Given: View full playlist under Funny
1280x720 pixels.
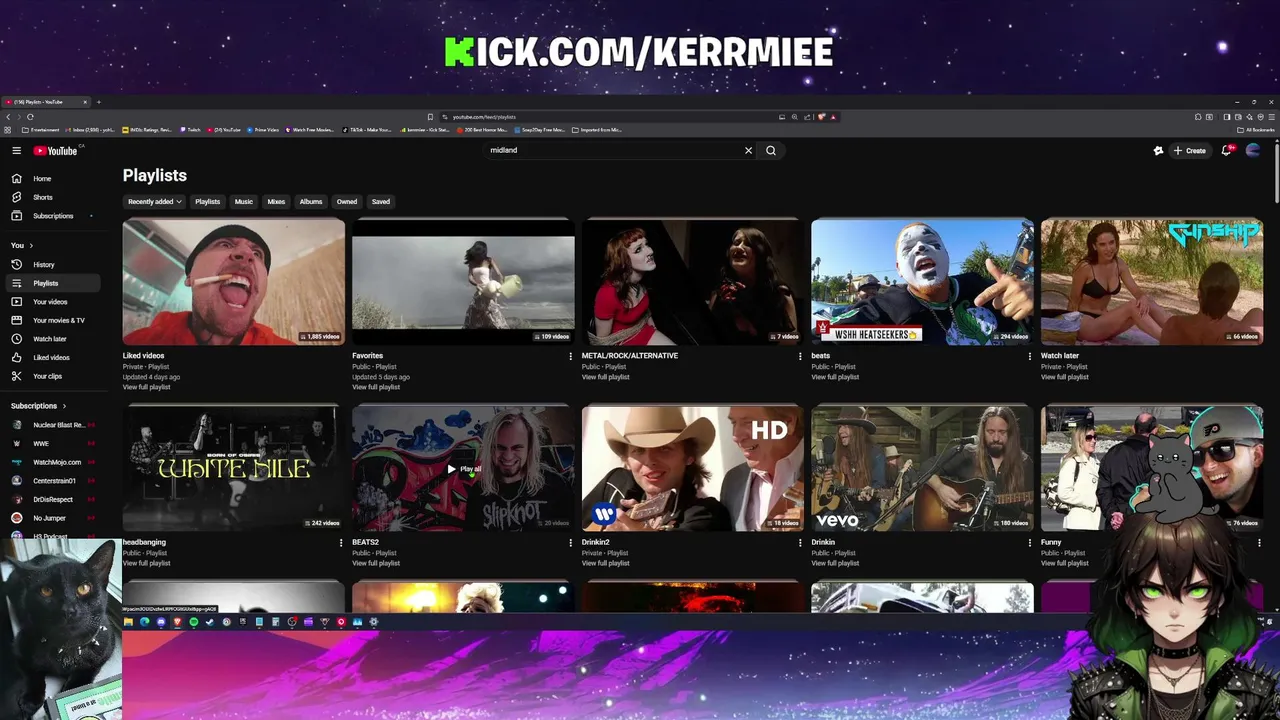Looking at the screenshot, I should pyautogui.click(x=1065, y=563).
